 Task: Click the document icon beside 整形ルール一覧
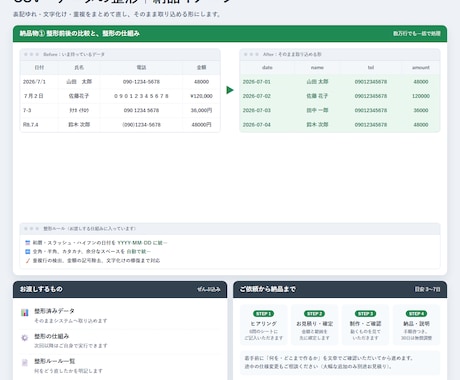tap(25, 363)
